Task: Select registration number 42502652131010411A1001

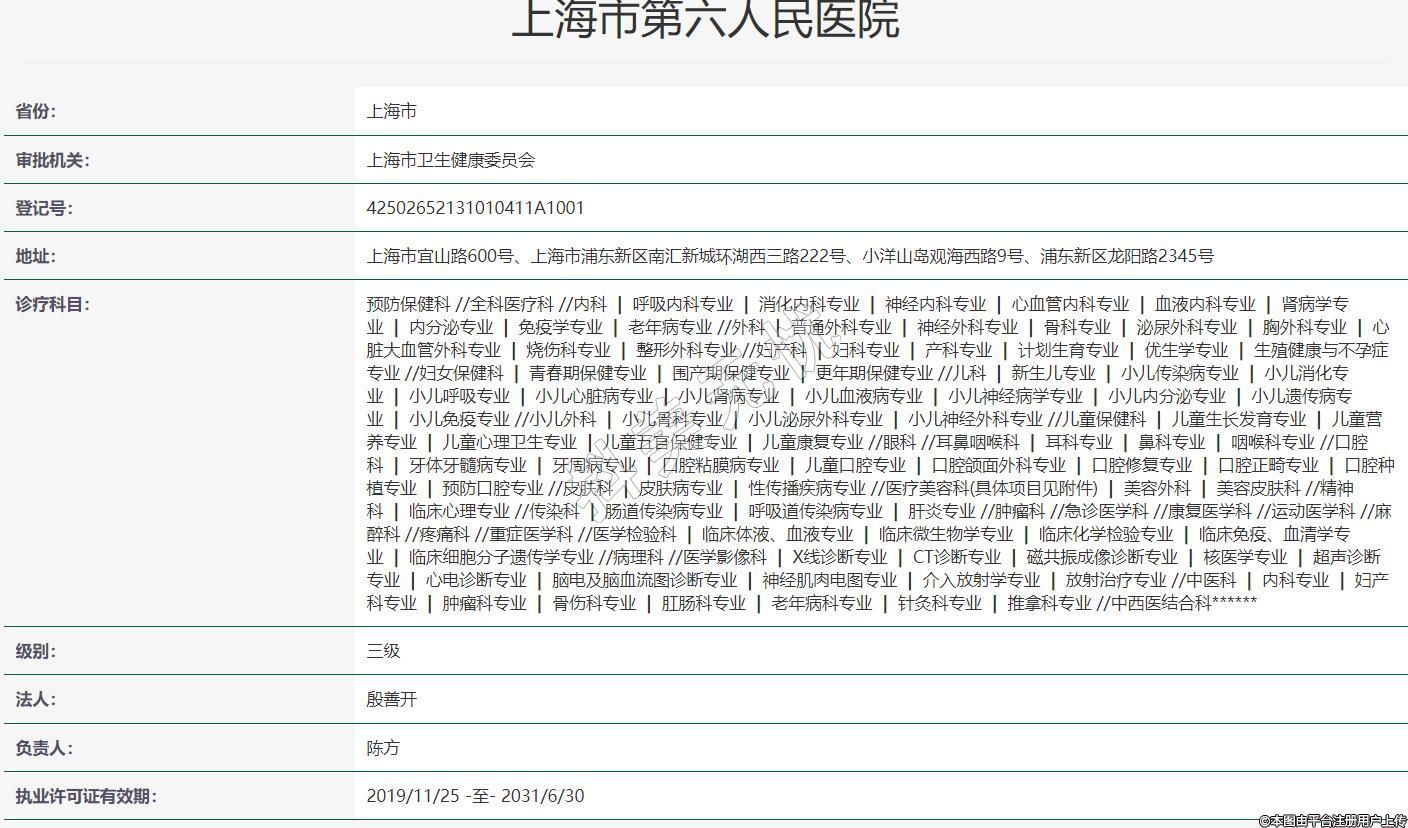Action: pos(475,208)
